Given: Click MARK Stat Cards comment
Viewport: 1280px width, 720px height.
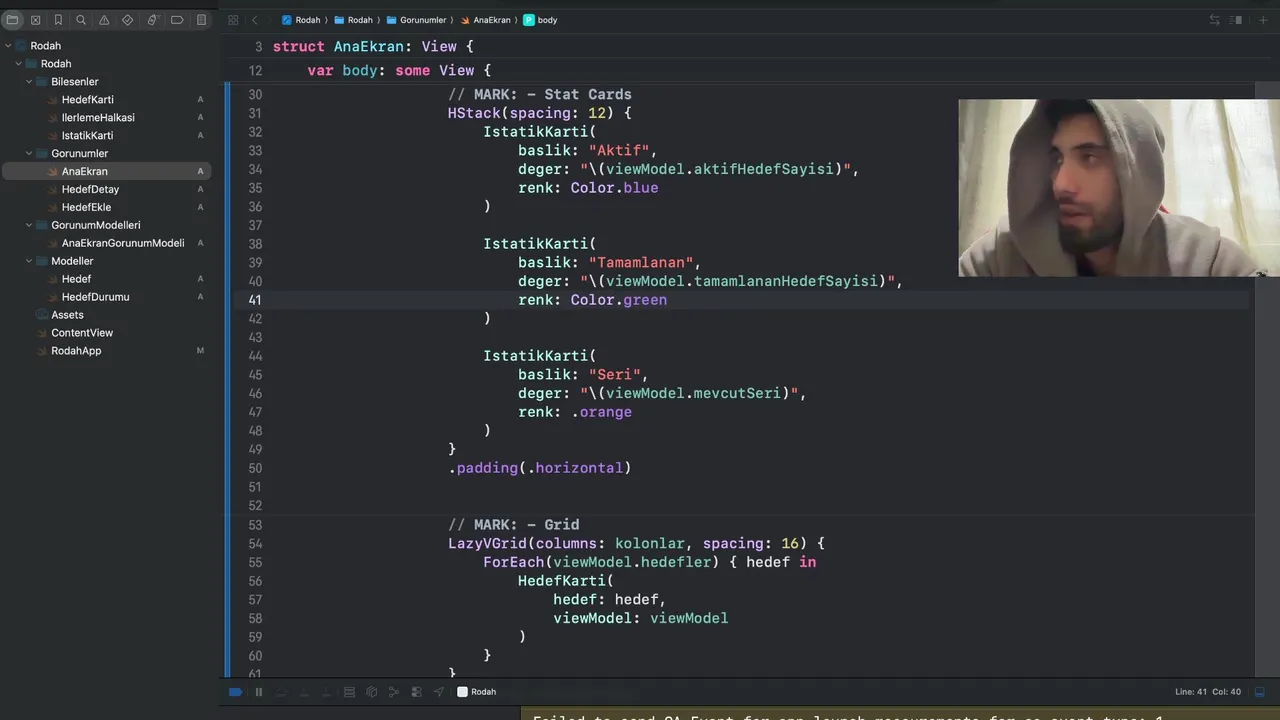Looking at the screenshot, I should pos(540,95).
